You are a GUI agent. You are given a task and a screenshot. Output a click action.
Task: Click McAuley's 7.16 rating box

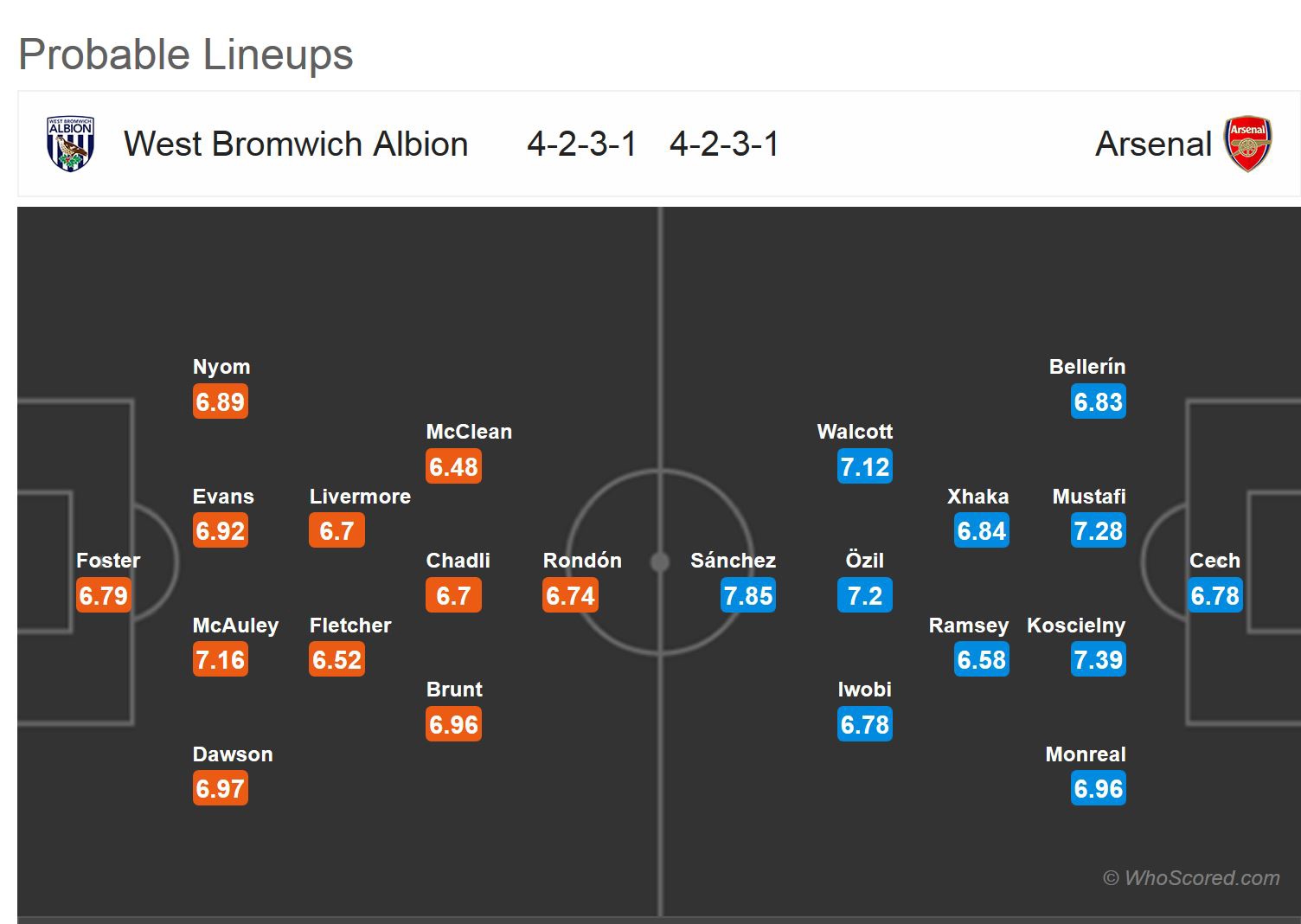221,660
